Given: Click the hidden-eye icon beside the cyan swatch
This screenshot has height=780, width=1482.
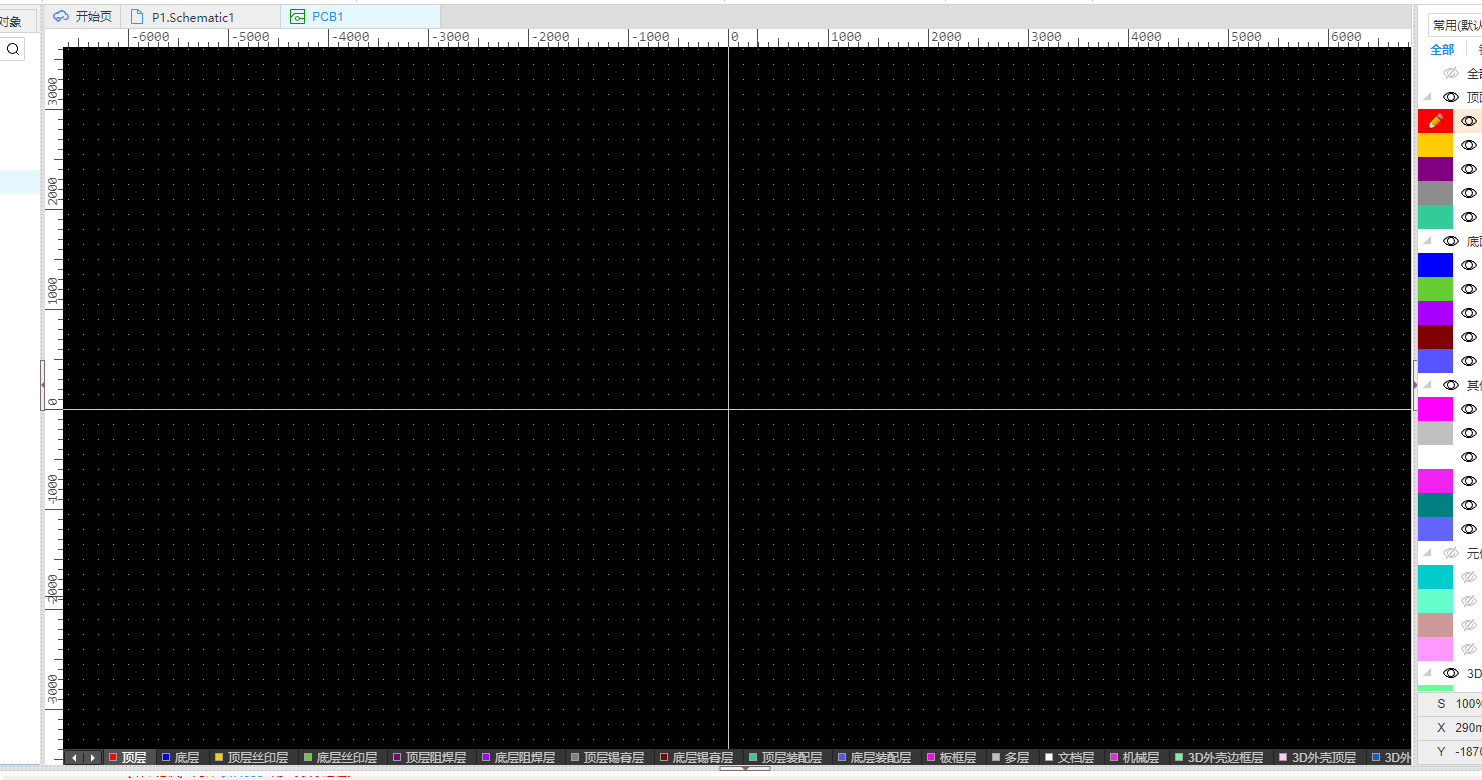Looking at the screenshot, I should pos(1468,577).
